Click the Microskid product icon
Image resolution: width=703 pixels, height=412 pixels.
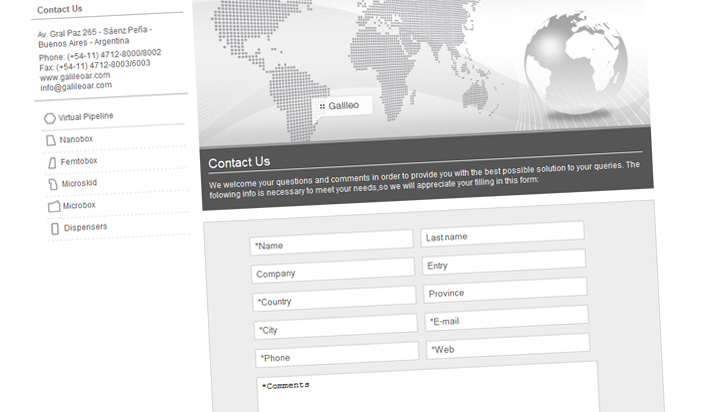click(x=53, y=184)
